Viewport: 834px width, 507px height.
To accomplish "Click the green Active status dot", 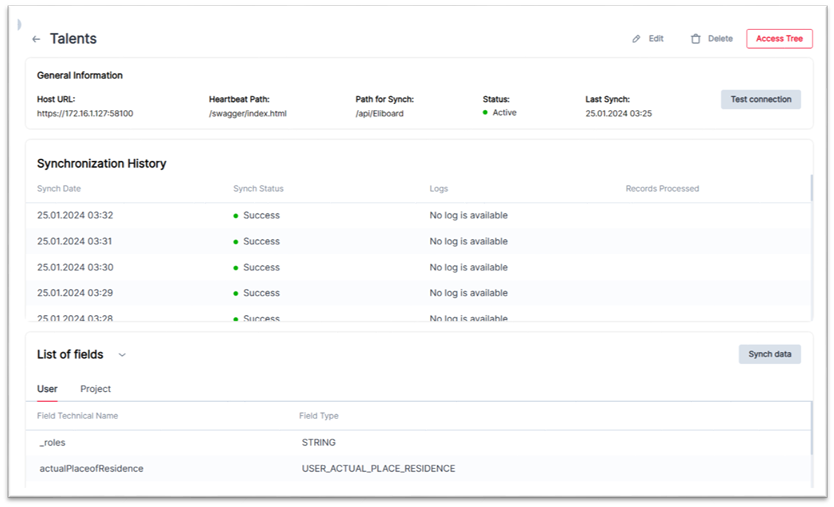I will (x=485, y=113).
